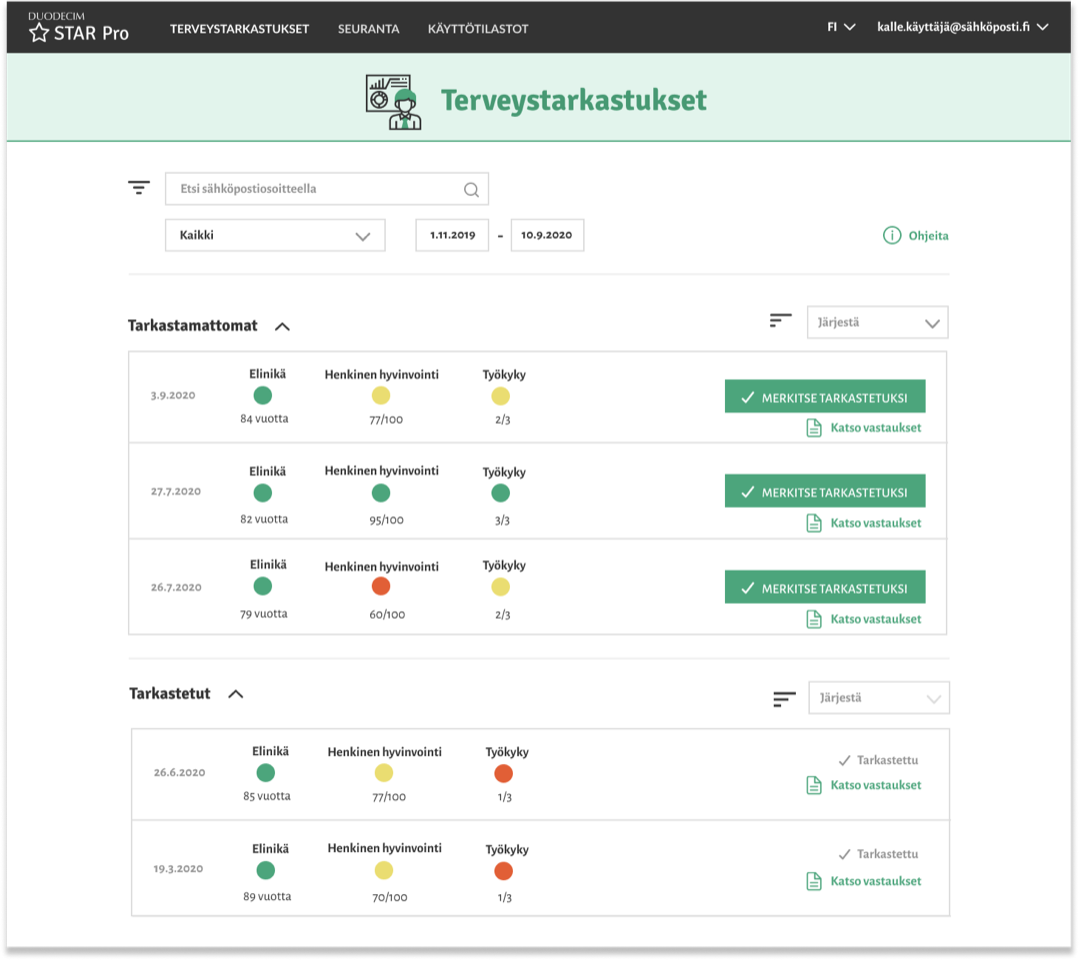Collapse the Tarkastamattomat section
1079x960 pixels.
click(282, 327)
